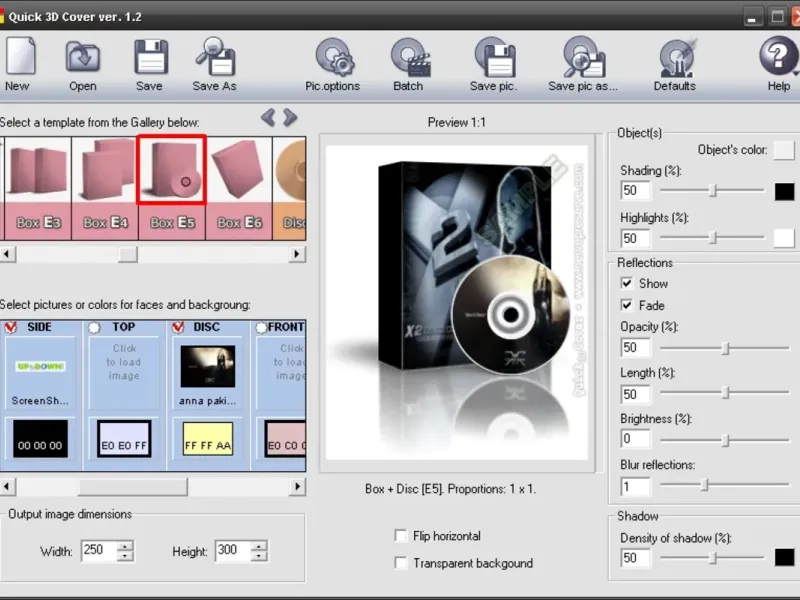Screen dimensions: 800x600
Task: Click the Width input field
Action: coord(99,551)
